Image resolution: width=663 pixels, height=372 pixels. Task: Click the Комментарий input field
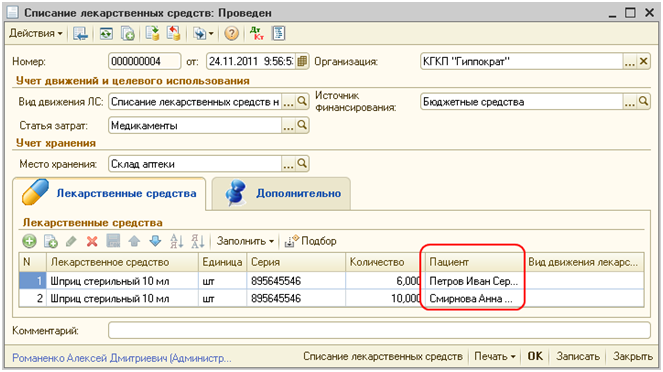[x=379, y=330]
